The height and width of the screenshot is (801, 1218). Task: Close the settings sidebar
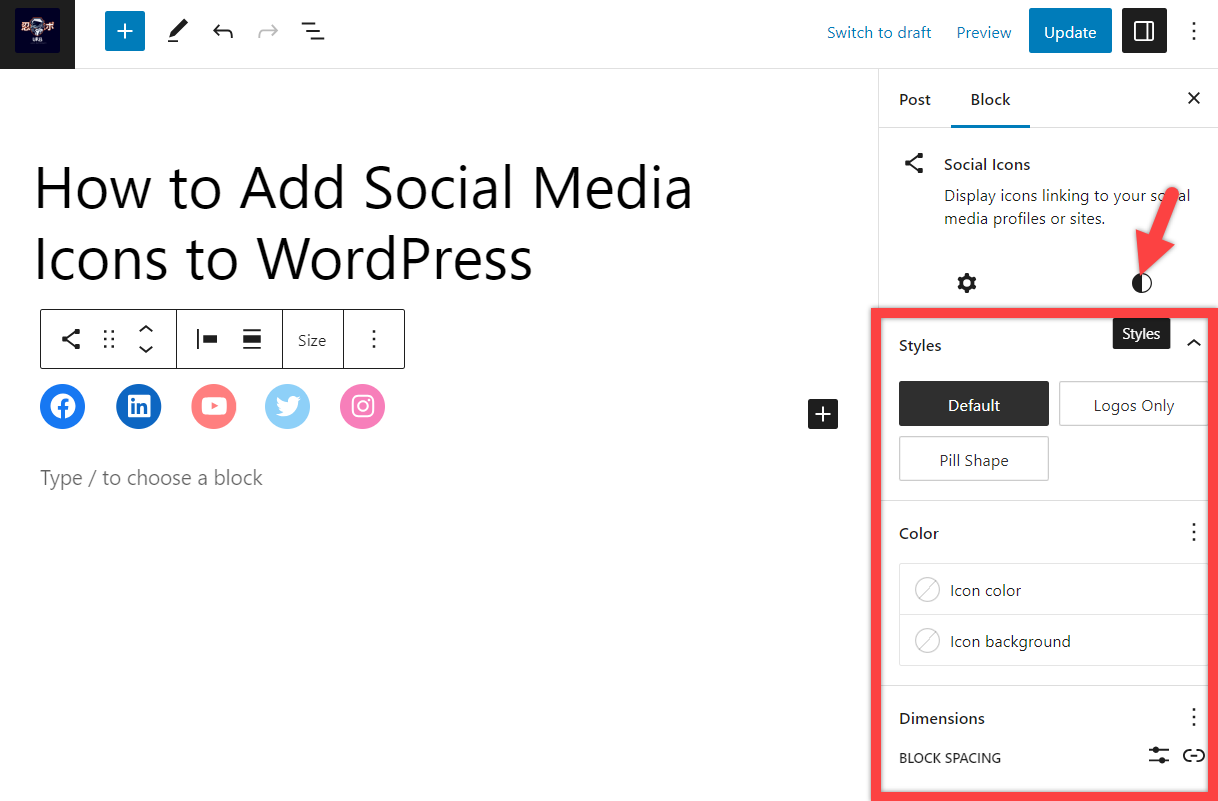coord(1193,98)
